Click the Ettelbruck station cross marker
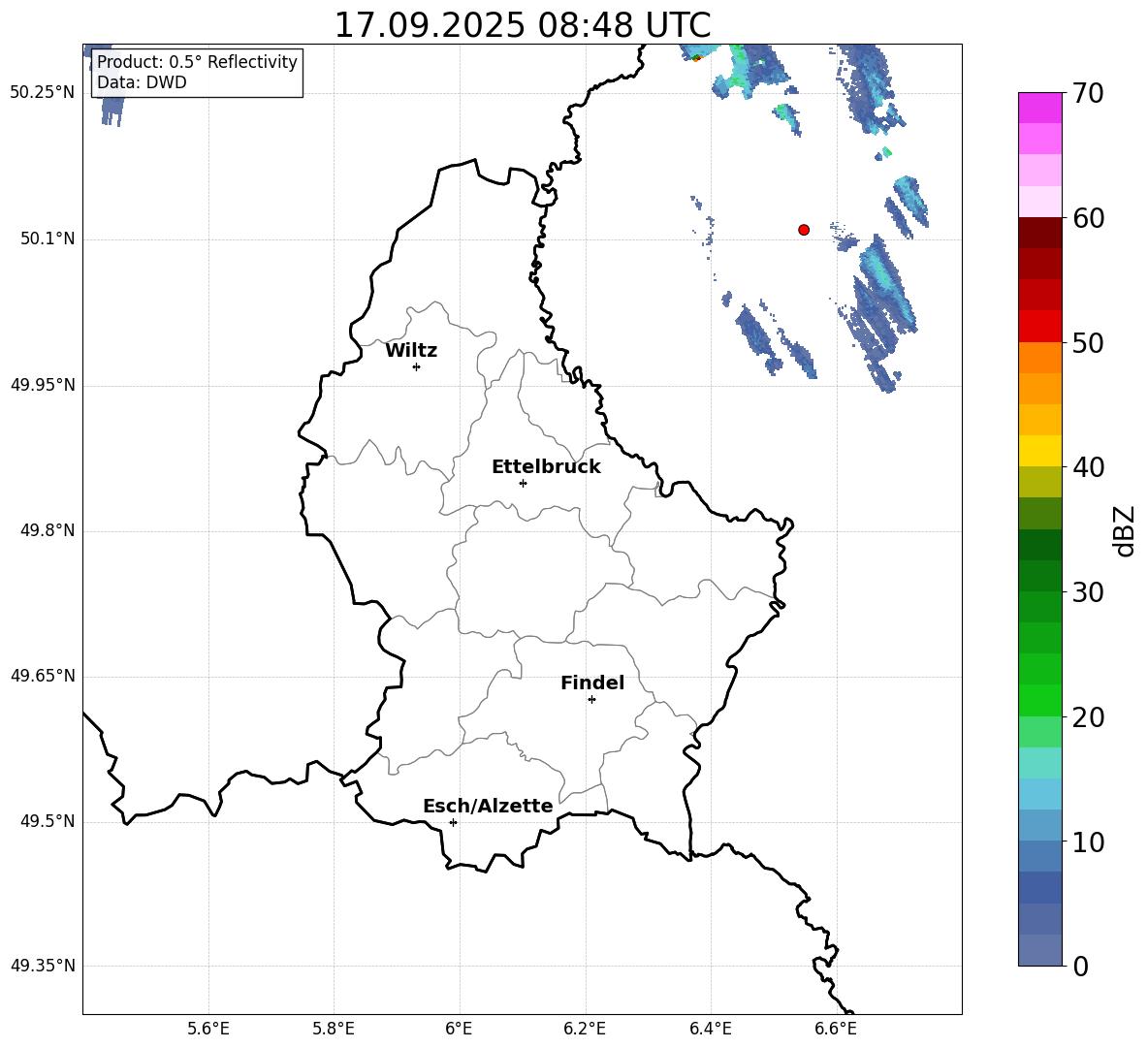Screen dimensions: 1148x1048 [x=523, y=483]
